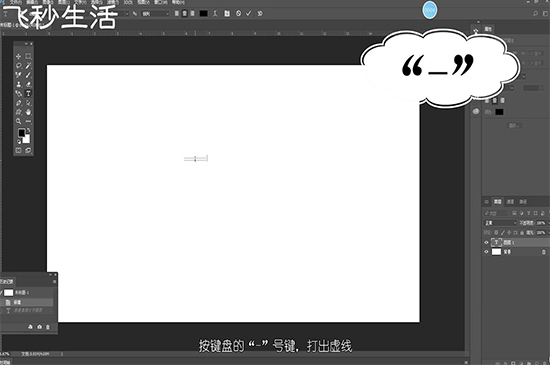
Task: Toggle Quick Mask mode
Action: 19,150
